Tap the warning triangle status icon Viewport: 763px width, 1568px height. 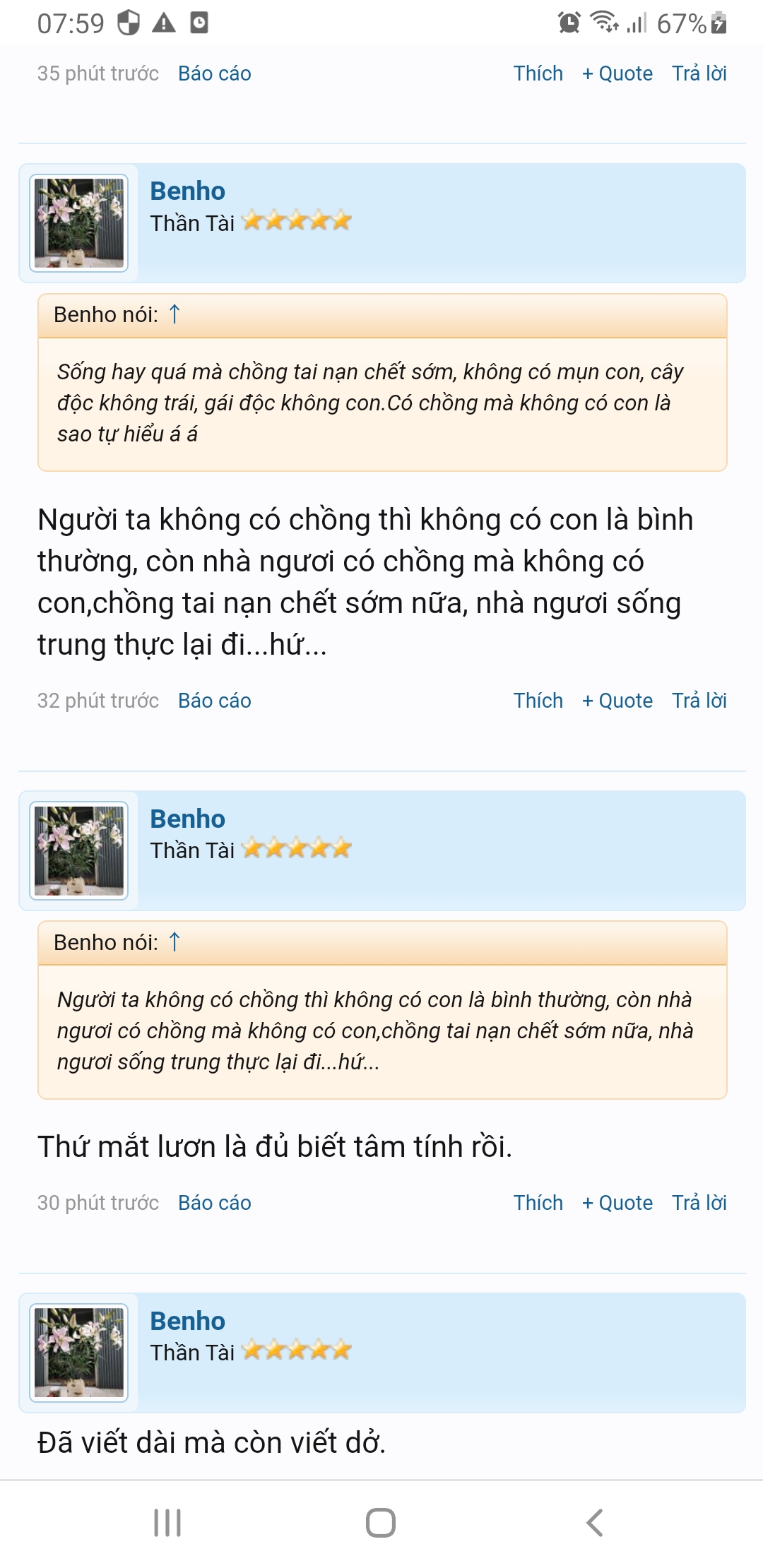(x=164, y=23)
